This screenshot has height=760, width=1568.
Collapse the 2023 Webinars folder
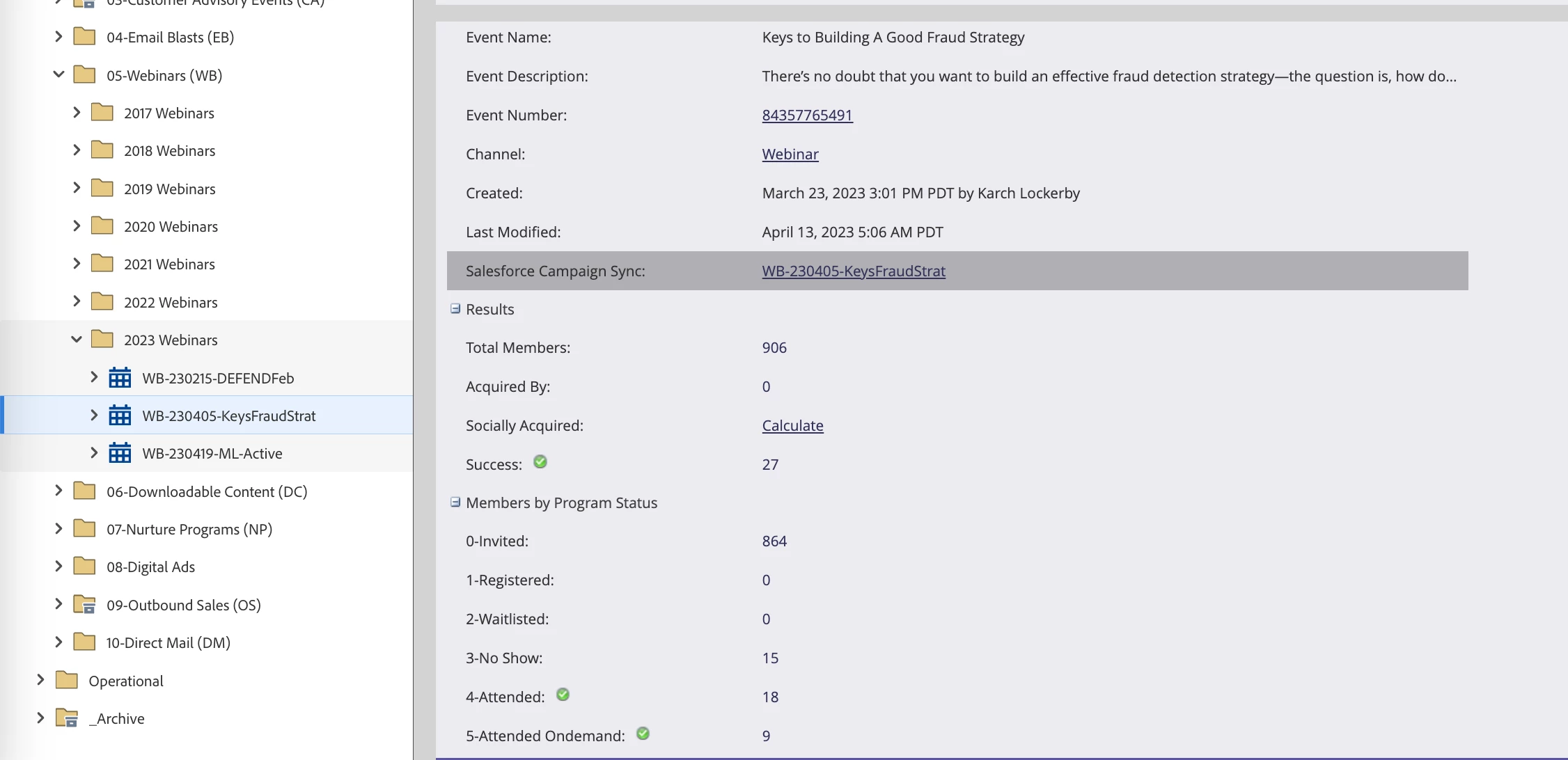tap(77, 340)
